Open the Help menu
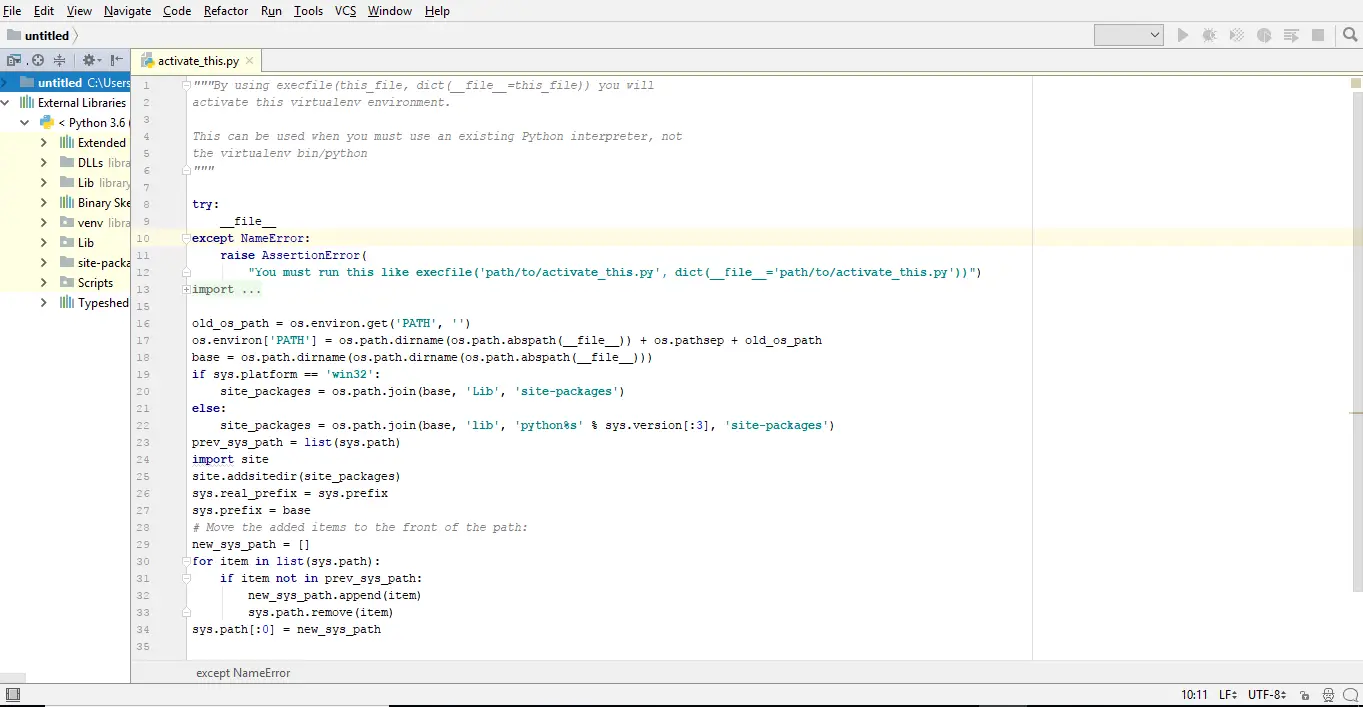This screenshot has width=1363, height=707. click(437, 11)
